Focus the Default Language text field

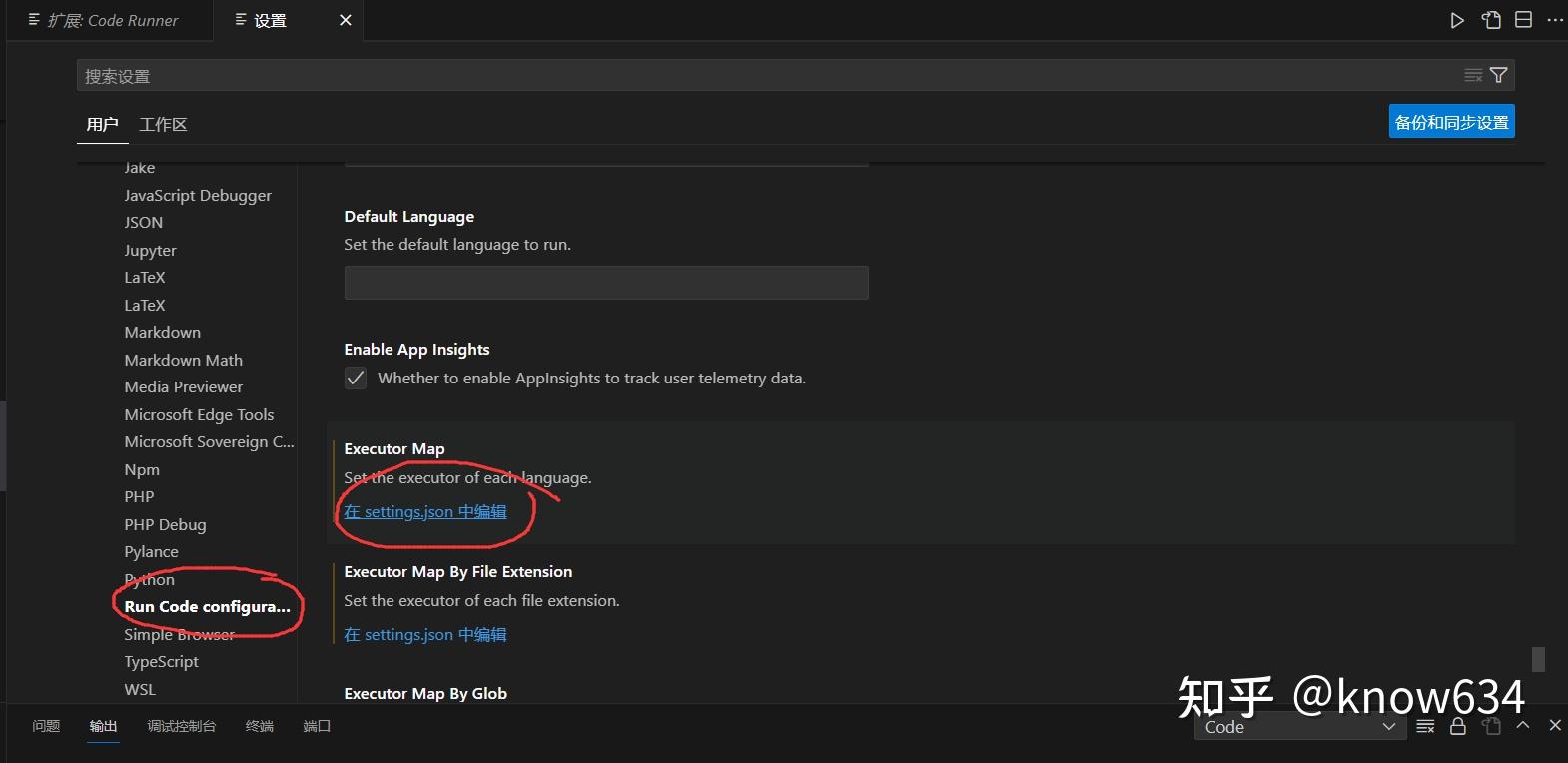click(606, 283)
